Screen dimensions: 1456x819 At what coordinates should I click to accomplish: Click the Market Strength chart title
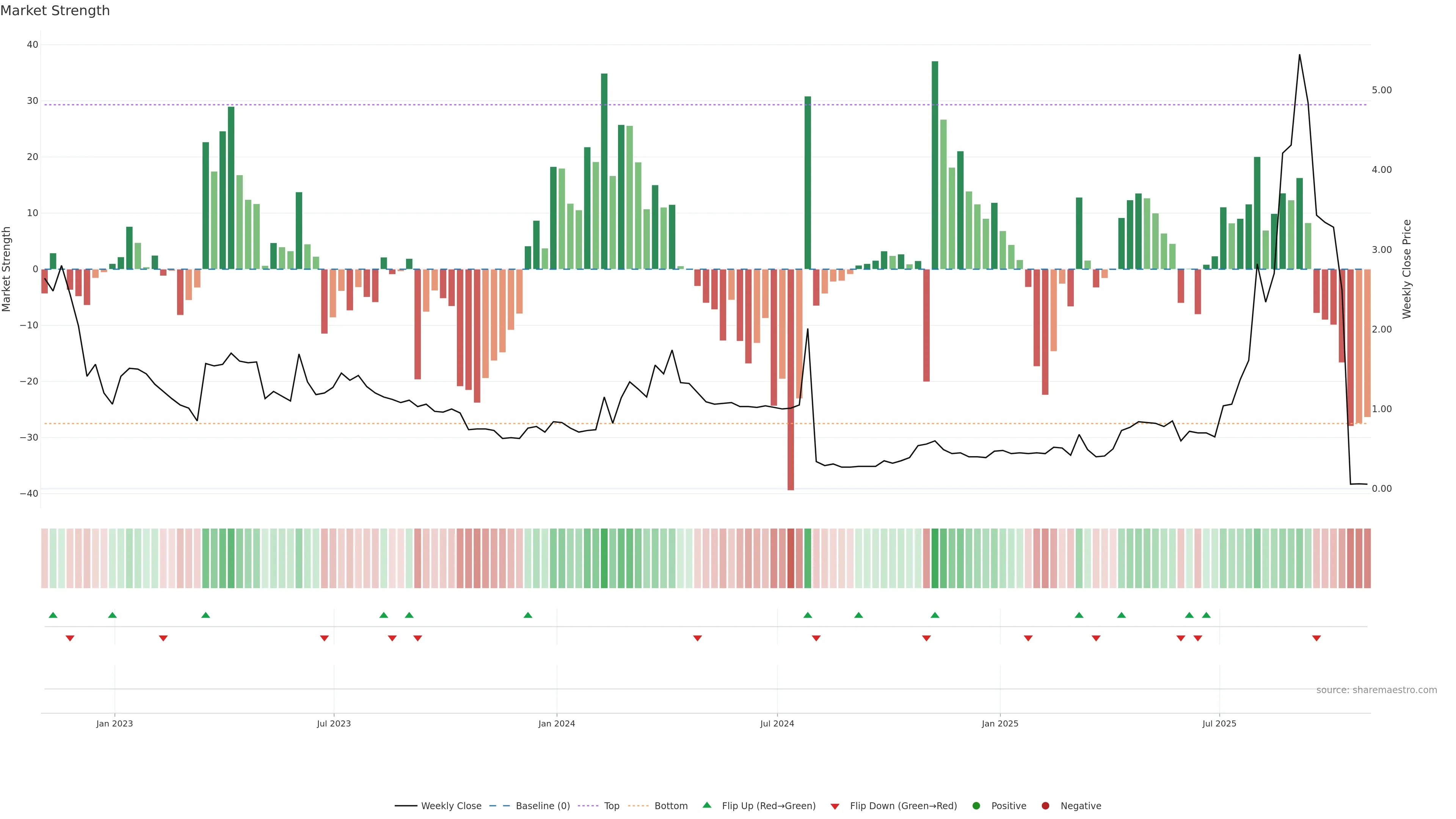click(x=55, y=11)
